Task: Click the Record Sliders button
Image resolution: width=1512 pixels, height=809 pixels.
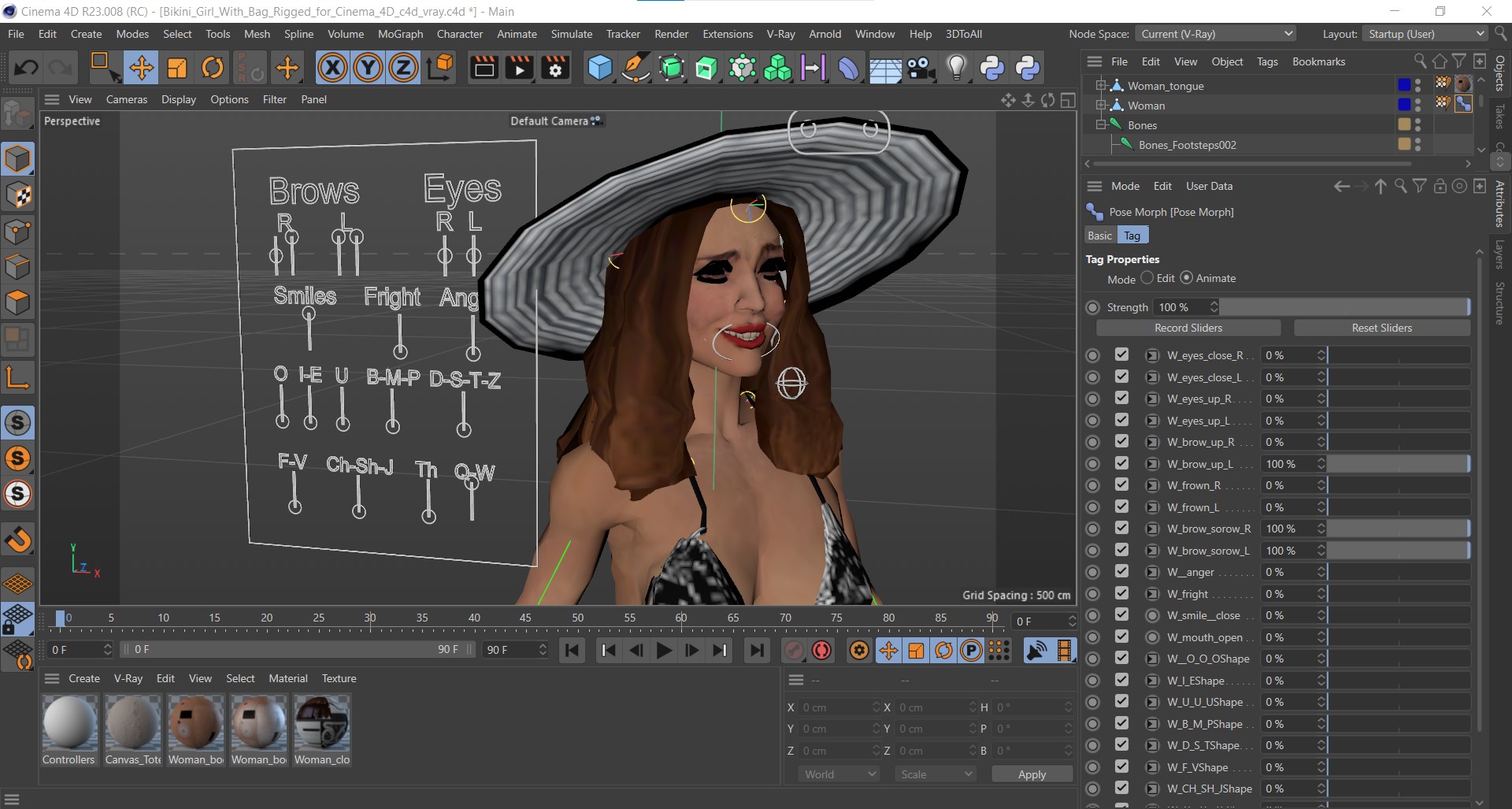Action: 1188,328
